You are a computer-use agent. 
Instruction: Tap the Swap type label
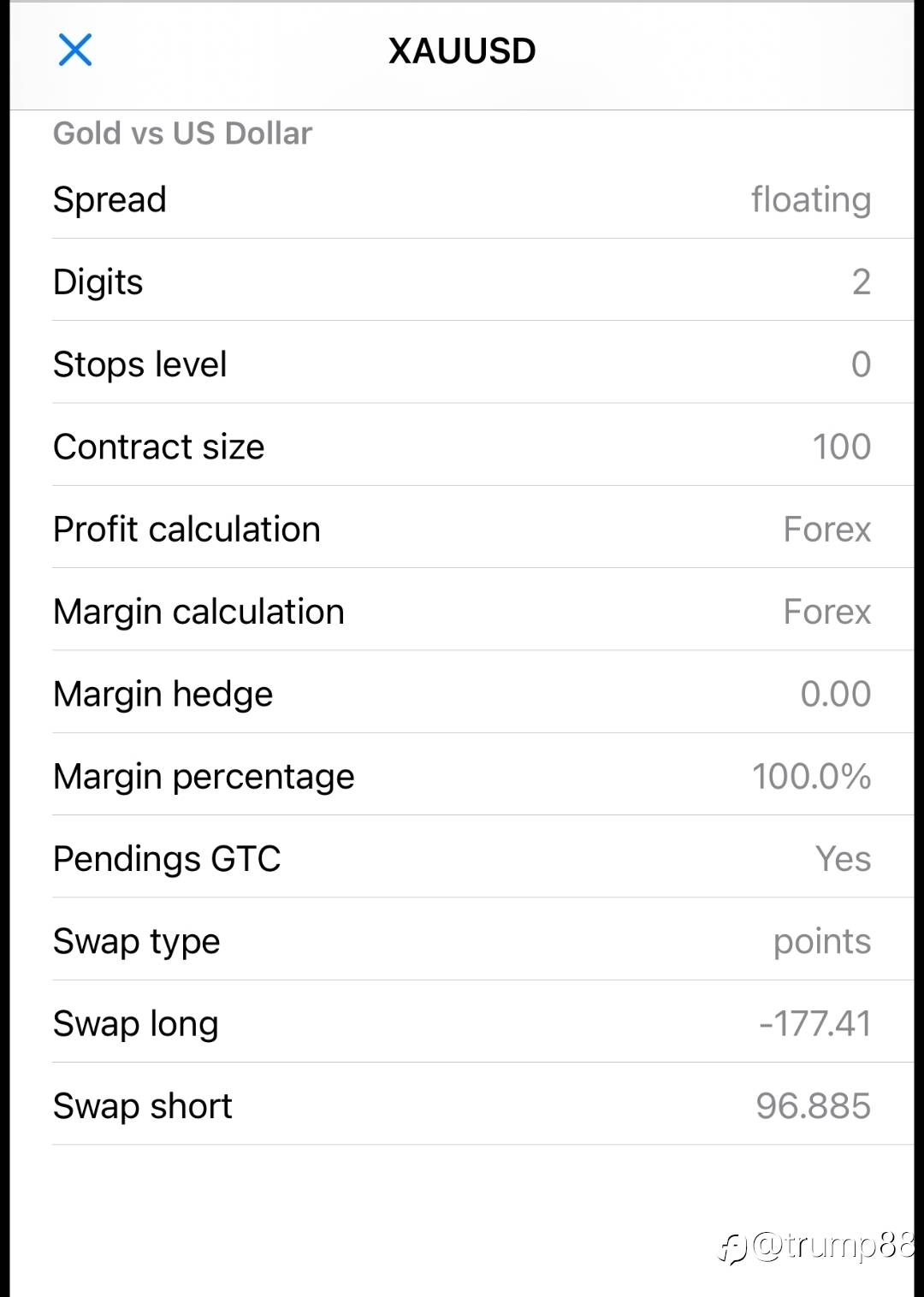coord(136,941)
